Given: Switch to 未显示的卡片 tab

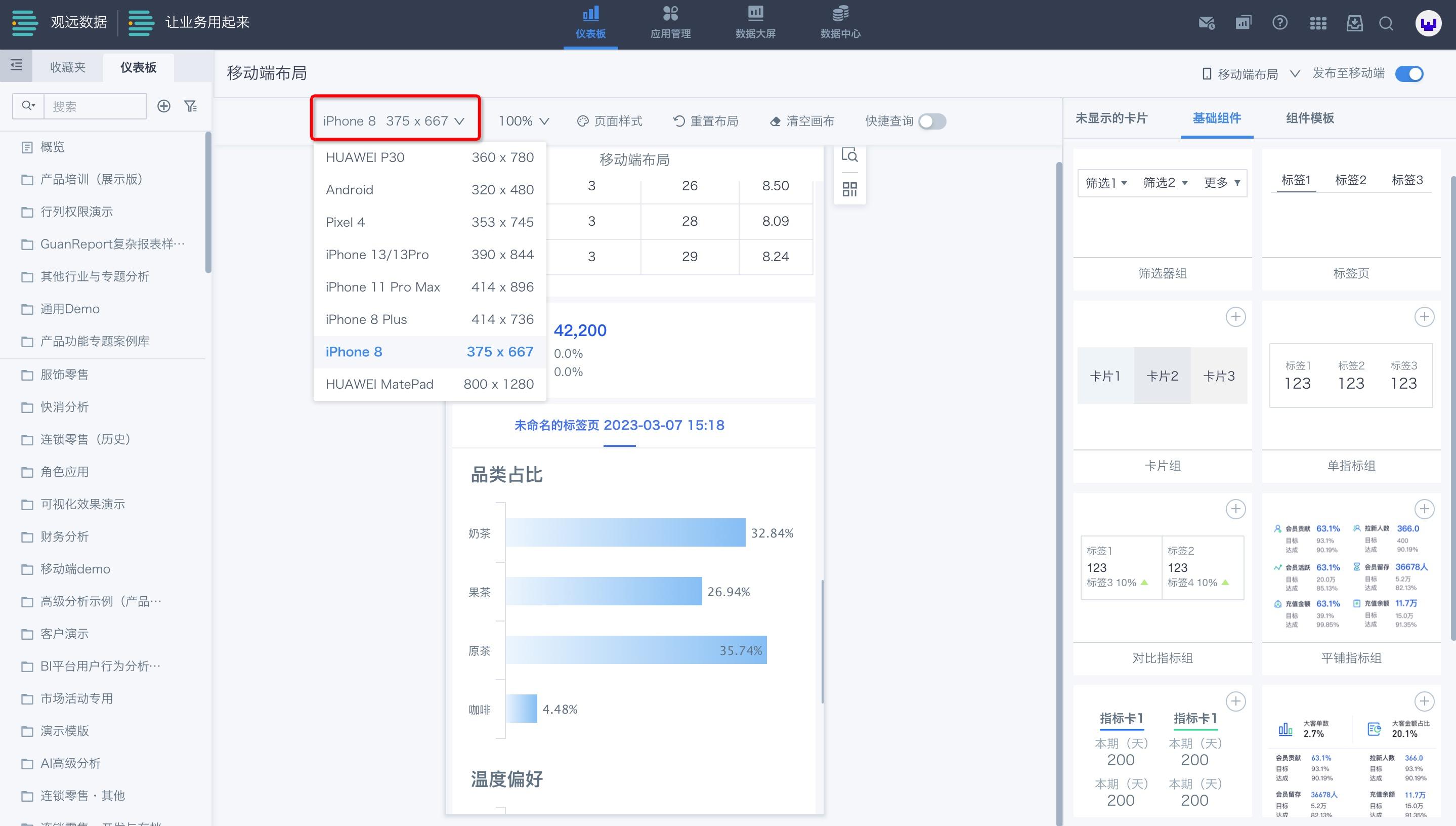Looking at the screenshot, I should tap(1111, 118).
